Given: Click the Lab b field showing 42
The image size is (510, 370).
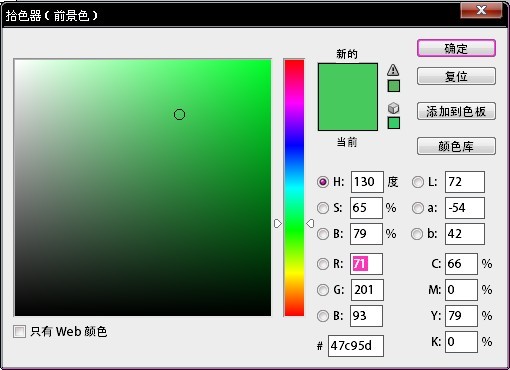Looking at the screenshot, I should (465, 234).
